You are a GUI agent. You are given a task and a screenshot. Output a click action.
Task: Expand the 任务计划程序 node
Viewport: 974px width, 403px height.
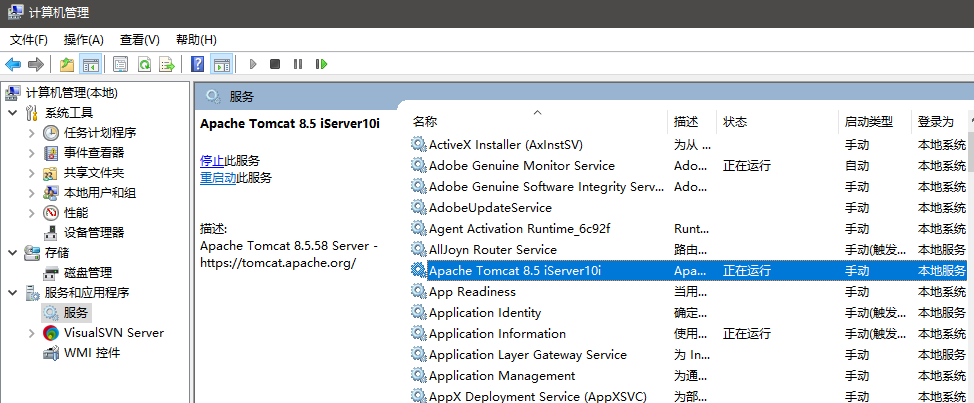(x=32, y=133)
